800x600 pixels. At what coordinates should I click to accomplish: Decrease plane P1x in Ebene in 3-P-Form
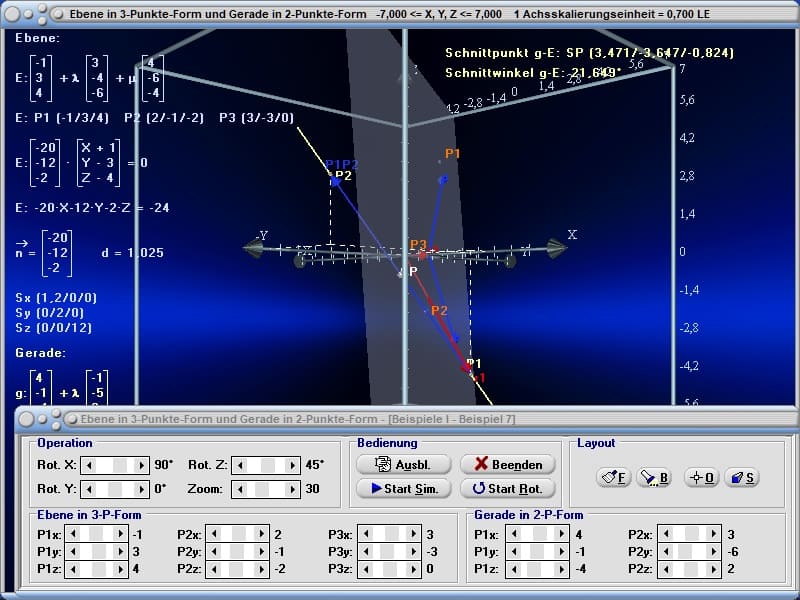[x=73, y=534]
